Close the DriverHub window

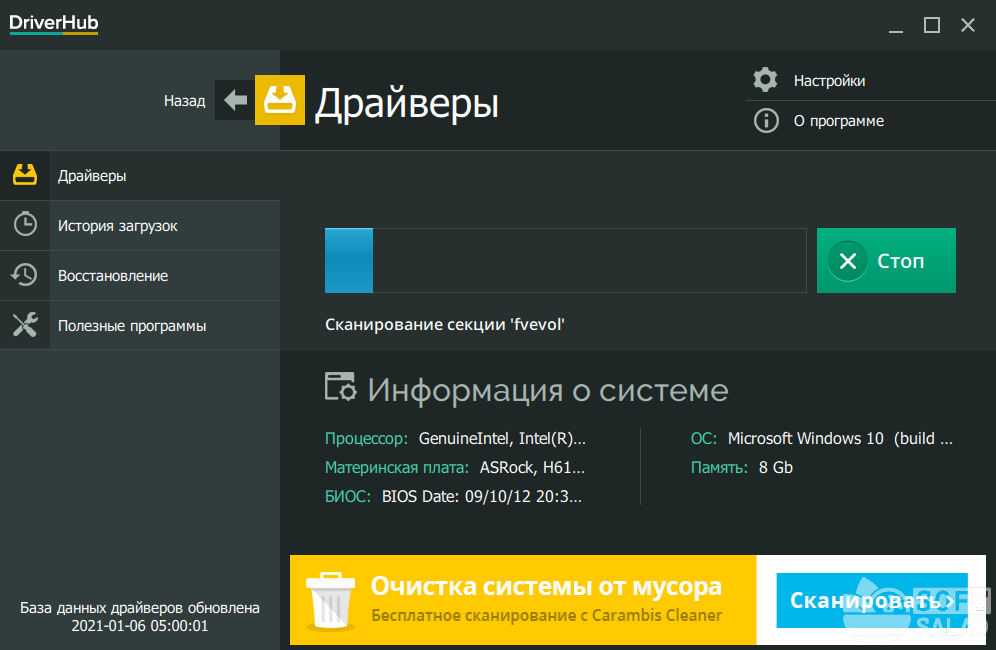(x=968, y=25)
